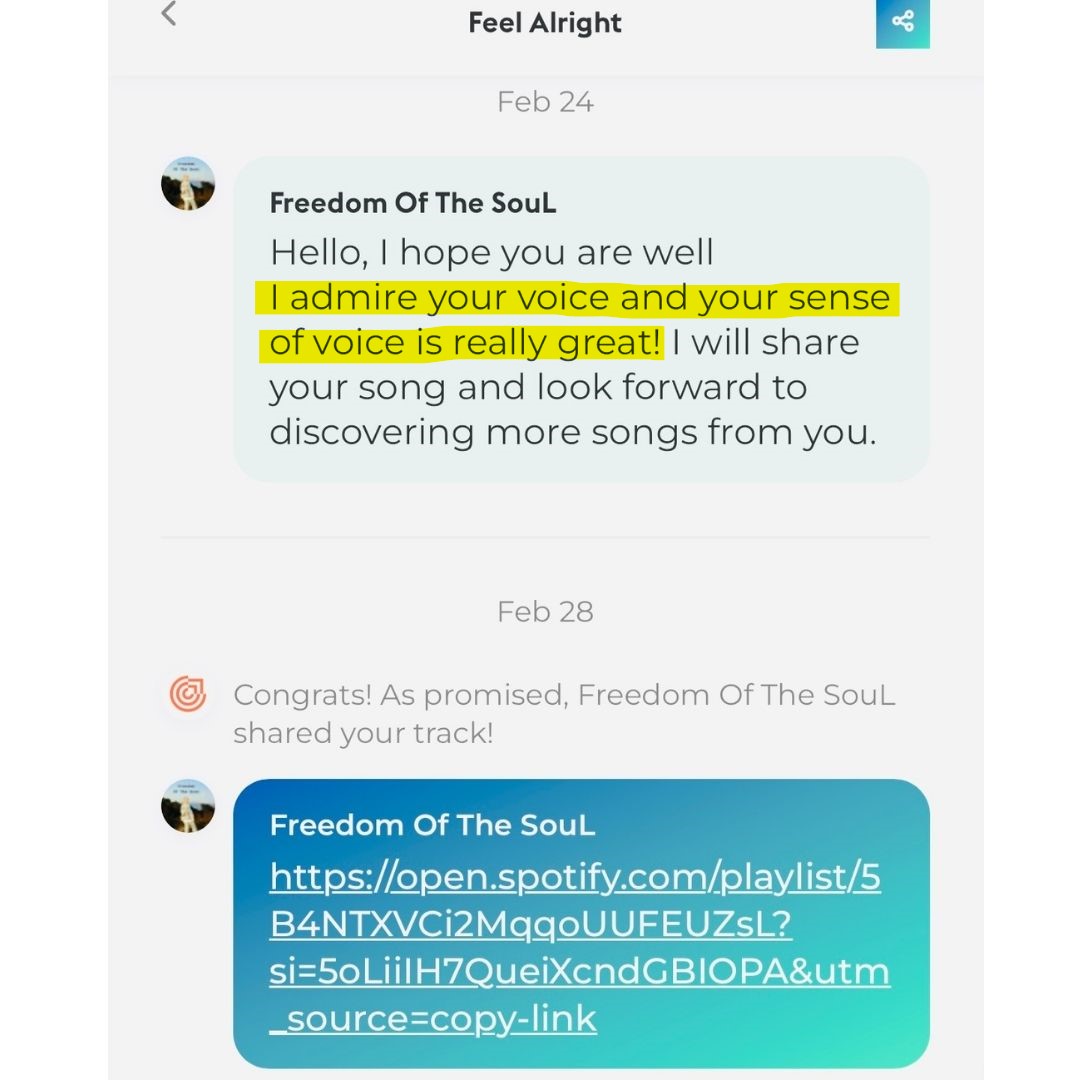The width and height of the screenshot is (1080, 1080).
Task: Click 'utm_source=copy-link' portion of the URL
Action: 579,994
